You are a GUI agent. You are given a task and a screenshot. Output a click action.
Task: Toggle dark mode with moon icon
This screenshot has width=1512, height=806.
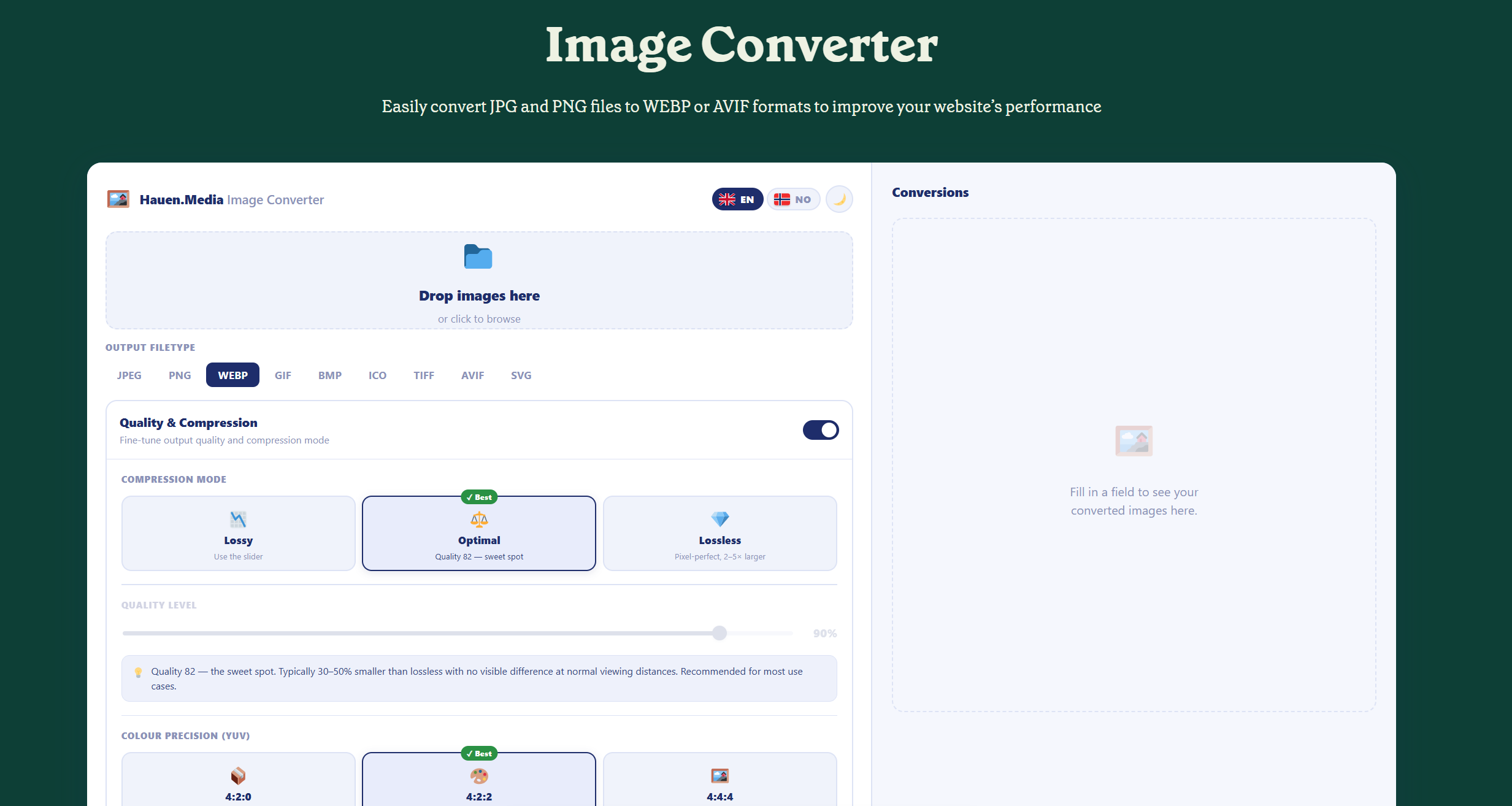(x=839, y=199)
